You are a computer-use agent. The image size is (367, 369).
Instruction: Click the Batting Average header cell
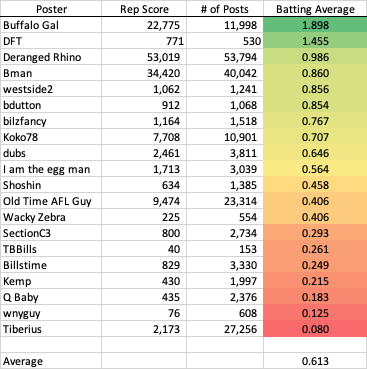(315, 9)
